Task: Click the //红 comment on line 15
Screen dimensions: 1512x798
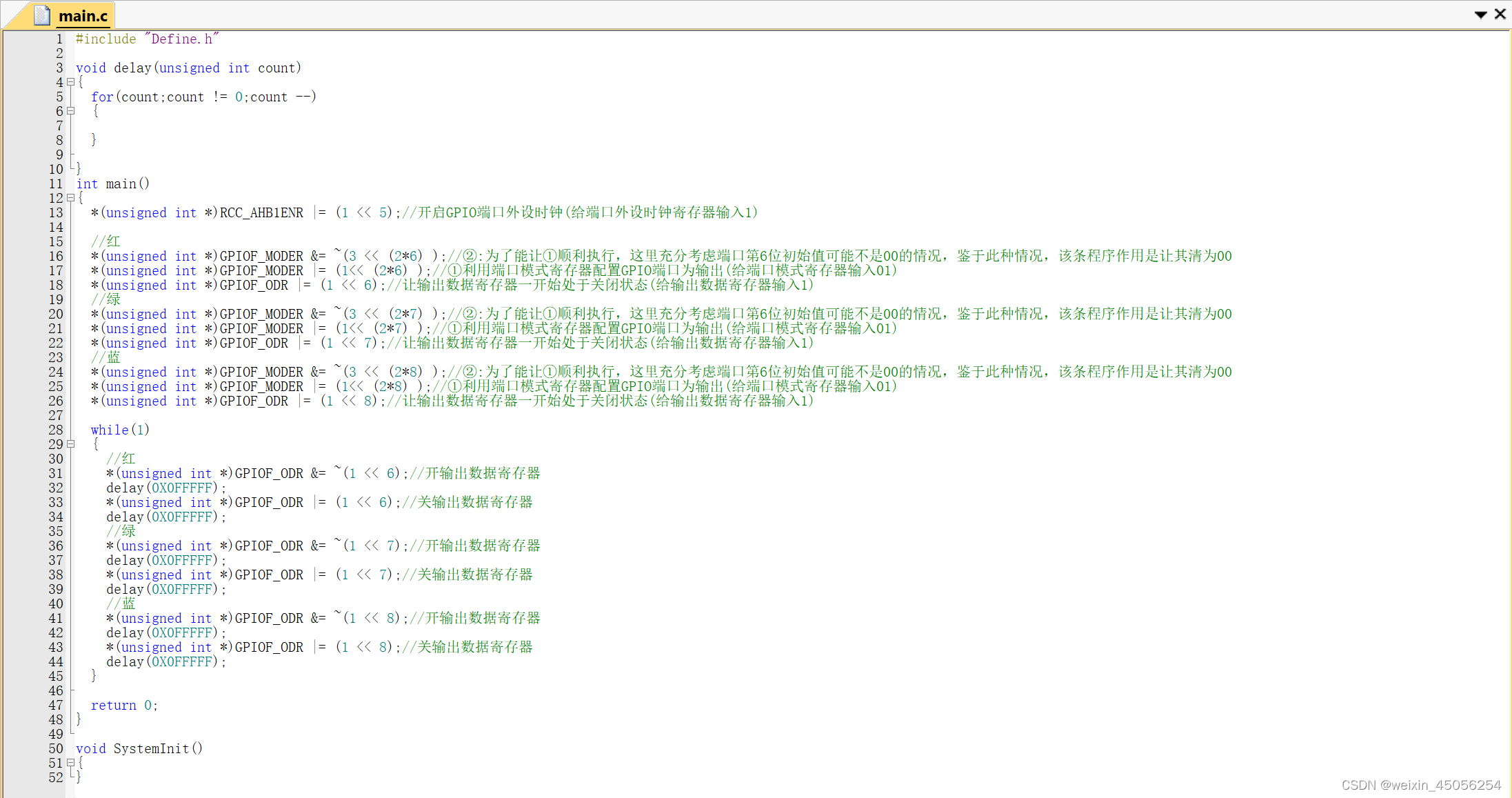Action: [x=105, y=241]
